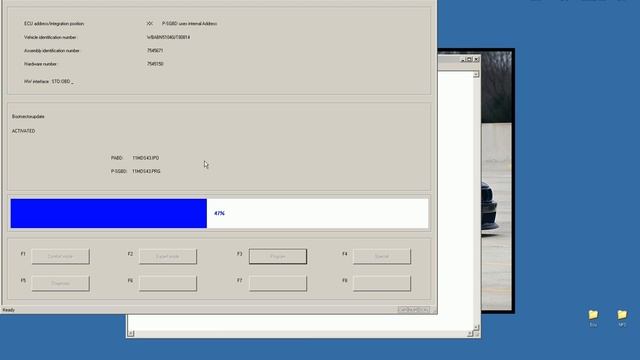
Task: Click the Assembly identification number label
Action: (52, 51)
